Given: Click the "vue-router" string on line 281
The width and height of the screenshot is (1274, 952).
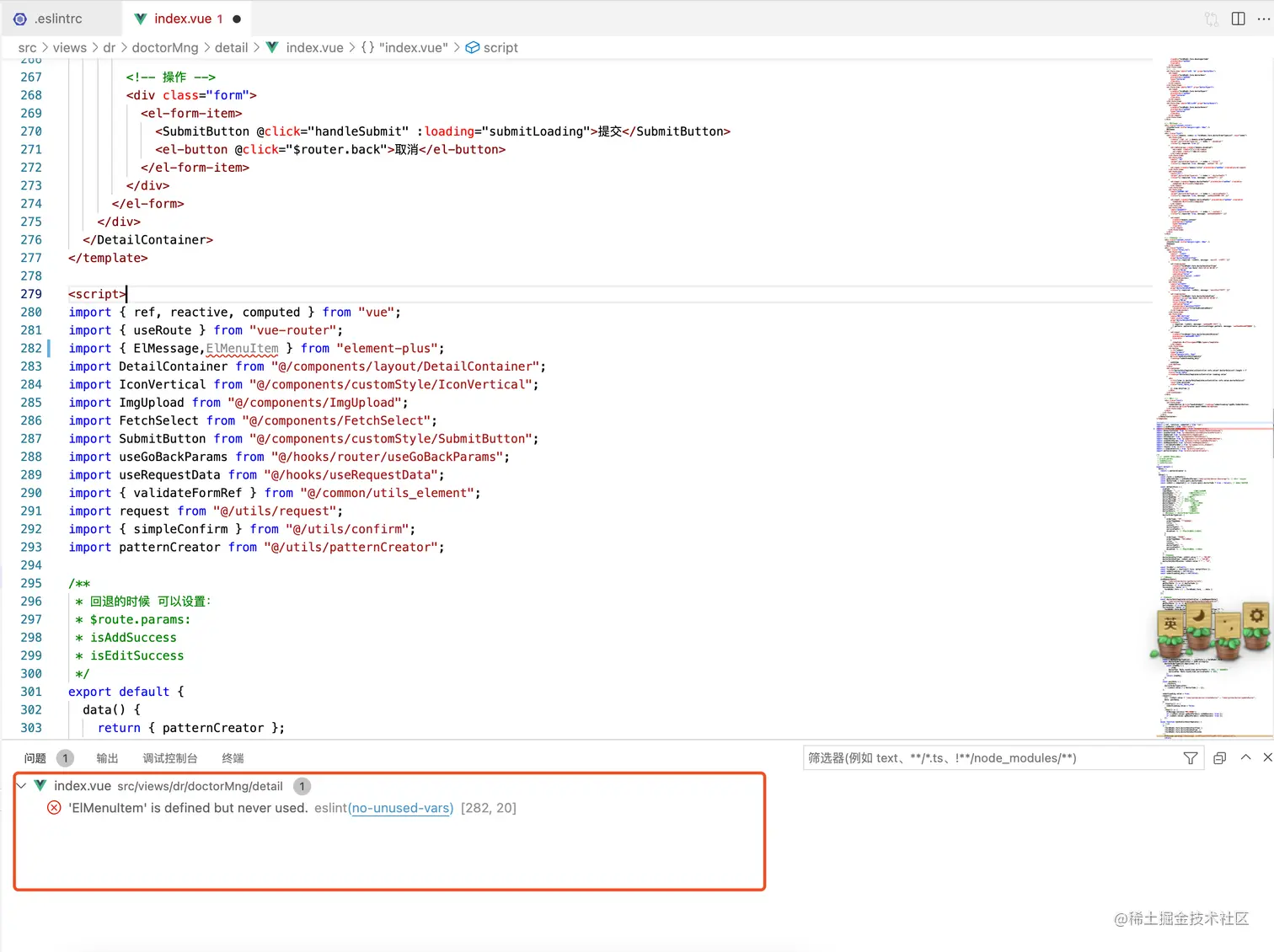Looking at the screenshot, I should (292, 330).
